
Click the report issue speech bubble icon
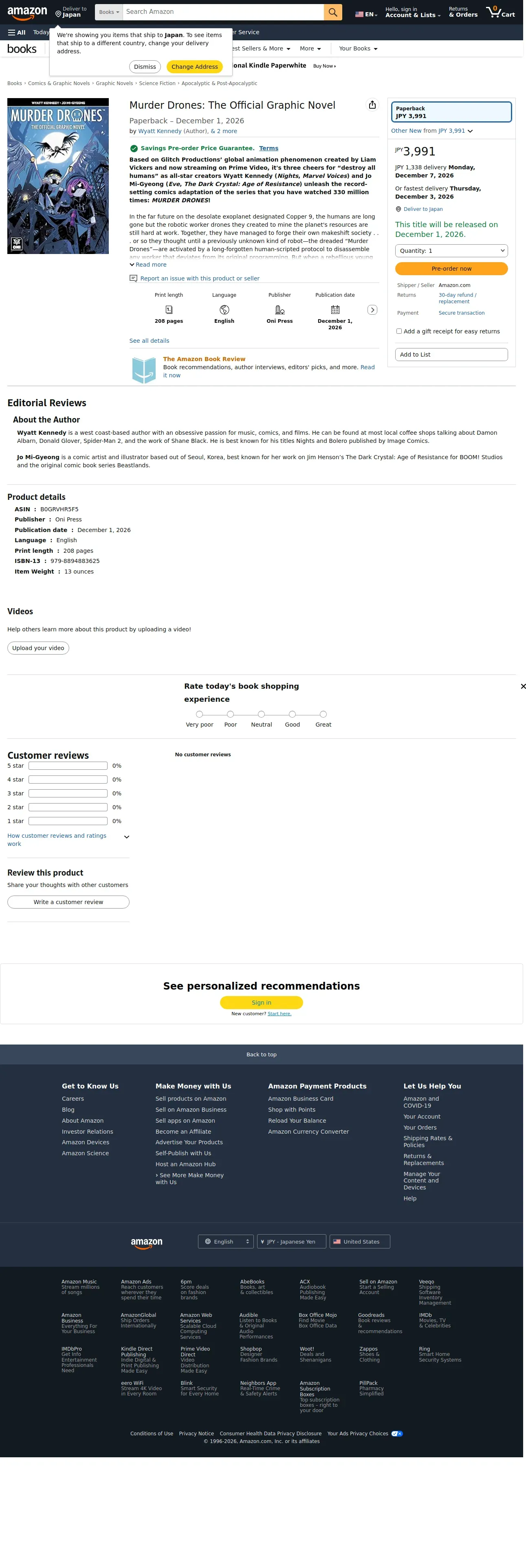point(134,278)
